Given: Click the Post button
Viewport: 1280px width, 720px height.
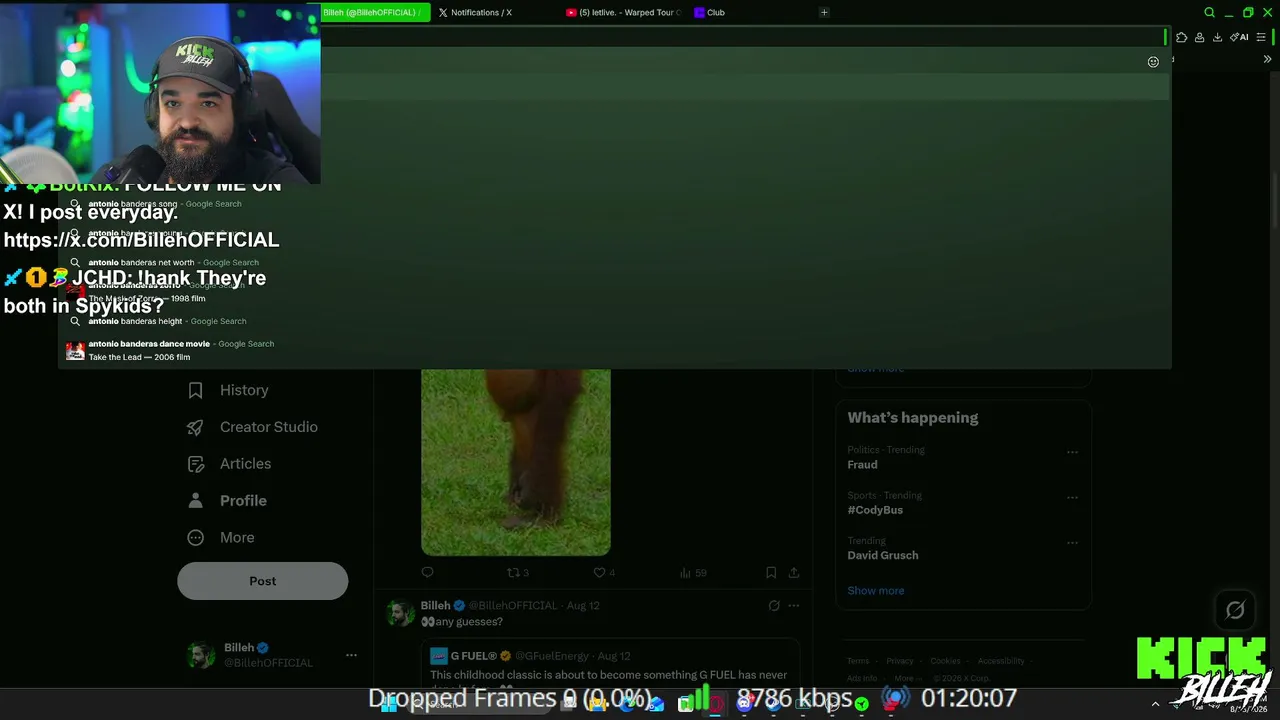Looking at the screenshot, I should (x=263, y=581).
